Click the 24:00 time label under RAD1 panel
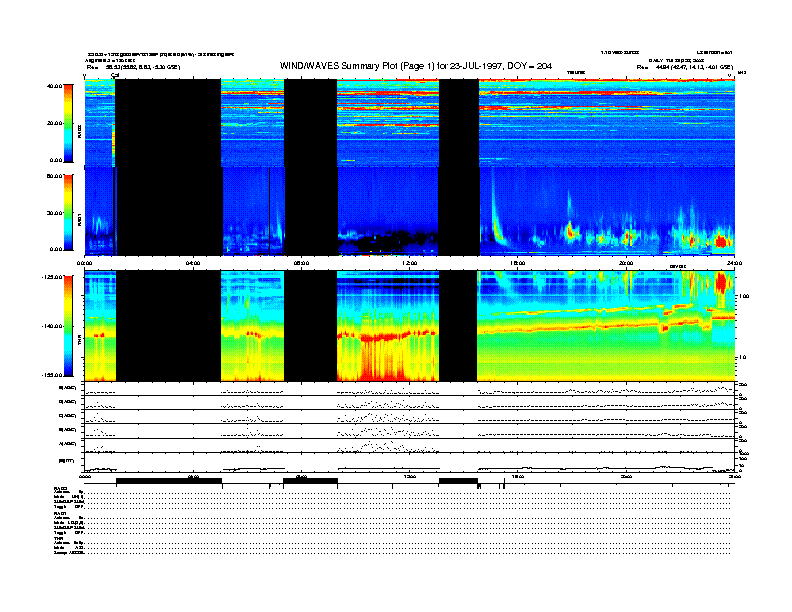The image size is (792, 612). 734,263
